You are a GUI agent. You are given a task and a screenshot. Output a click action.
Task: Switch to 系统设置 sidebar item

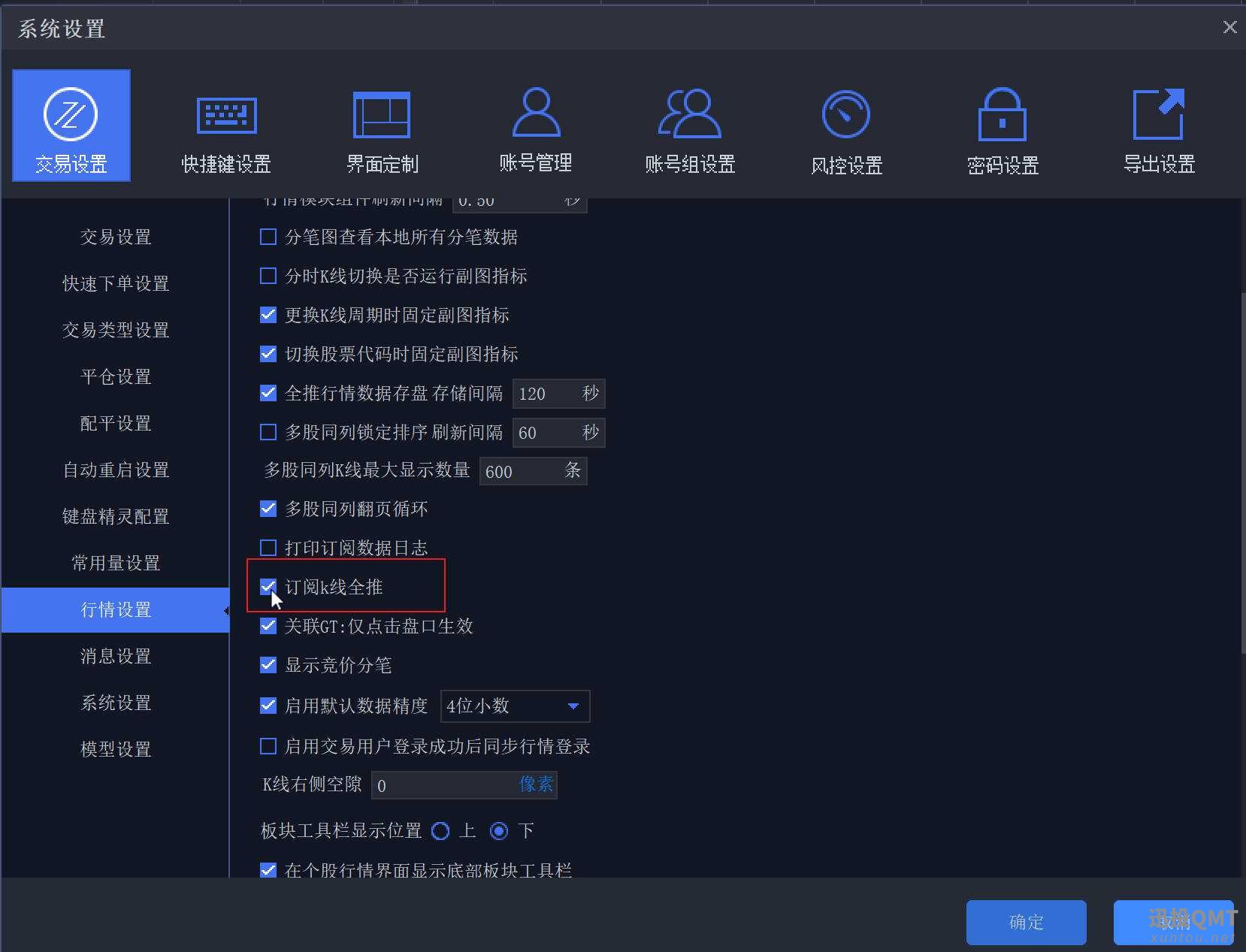click(116, 703)
